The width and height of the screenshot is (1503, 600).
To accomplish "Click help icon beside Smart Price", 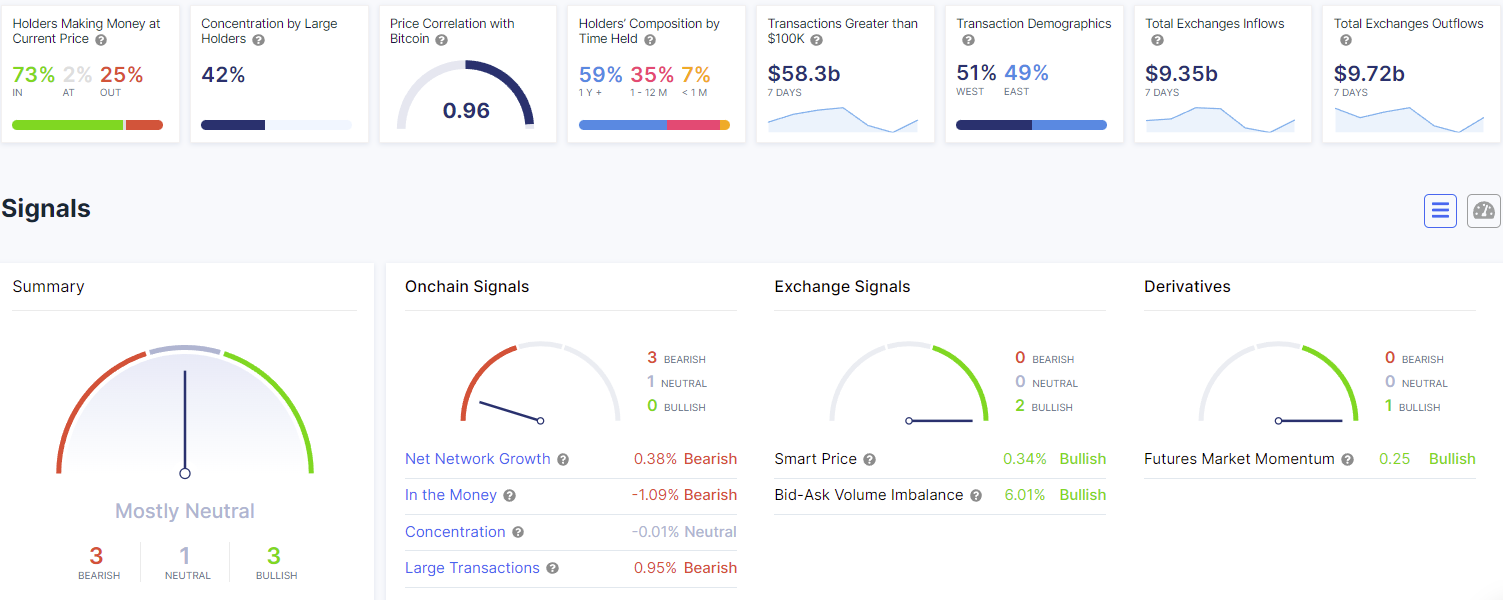I will [x=869, y=460].
